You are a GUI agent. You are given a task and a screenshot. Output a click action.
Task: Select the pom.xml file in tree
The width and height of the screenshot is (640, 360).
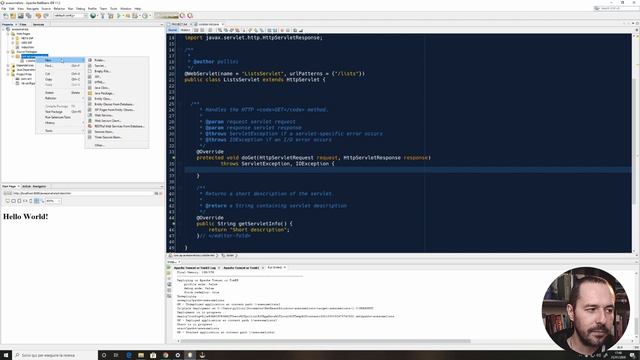click(26, 79)
